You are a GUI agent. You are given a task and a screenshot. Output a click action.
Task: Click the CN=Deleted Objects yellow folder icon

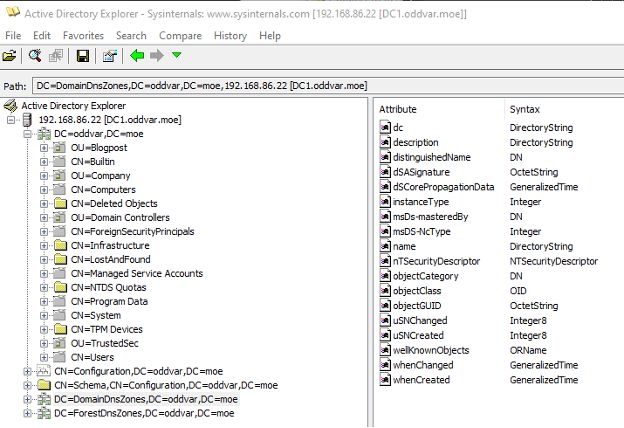[x=60, y=203]
